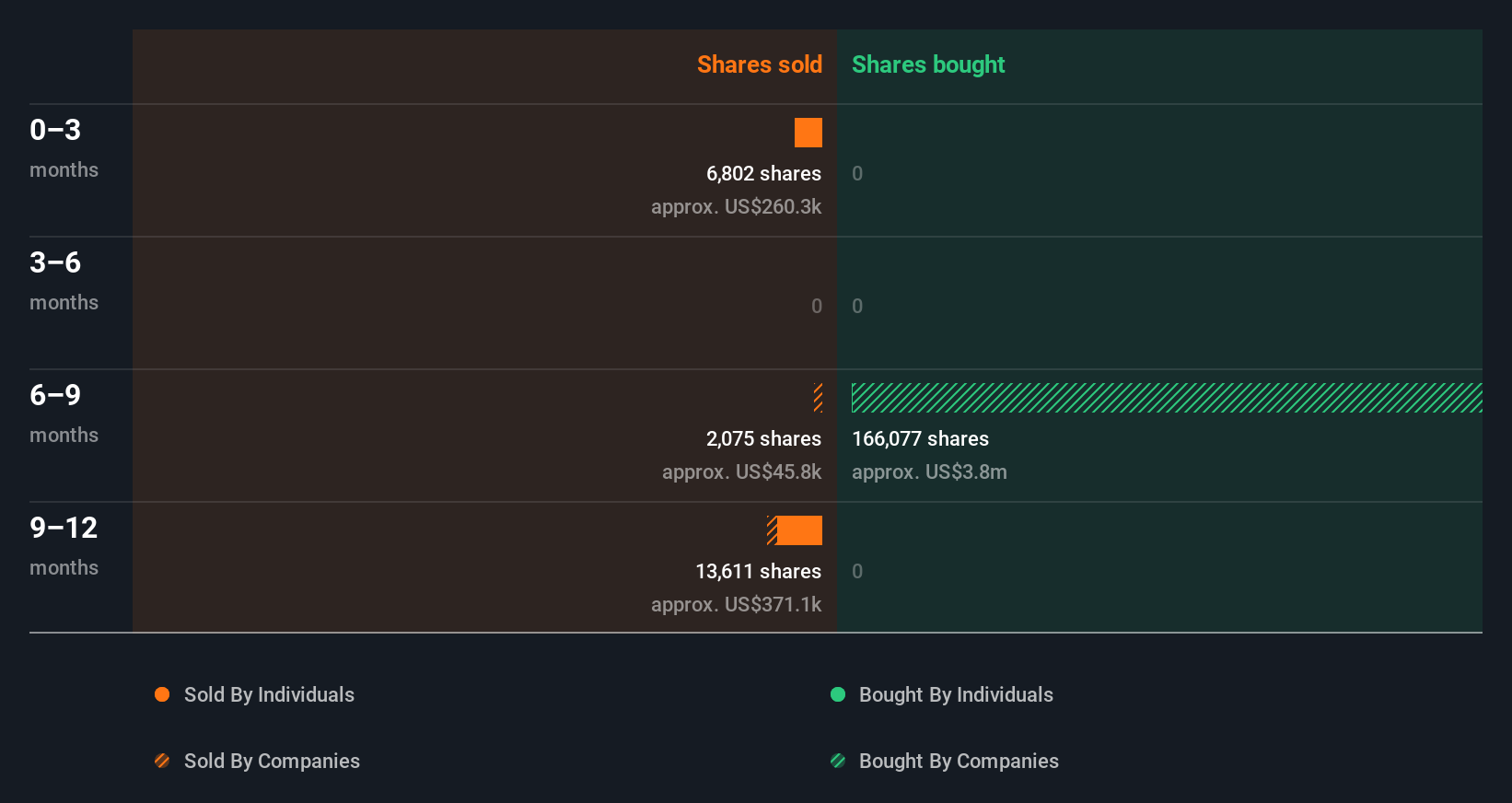Click the 6–9 months row label
Screen dimensions: 1512x803
tap(64, 413)
